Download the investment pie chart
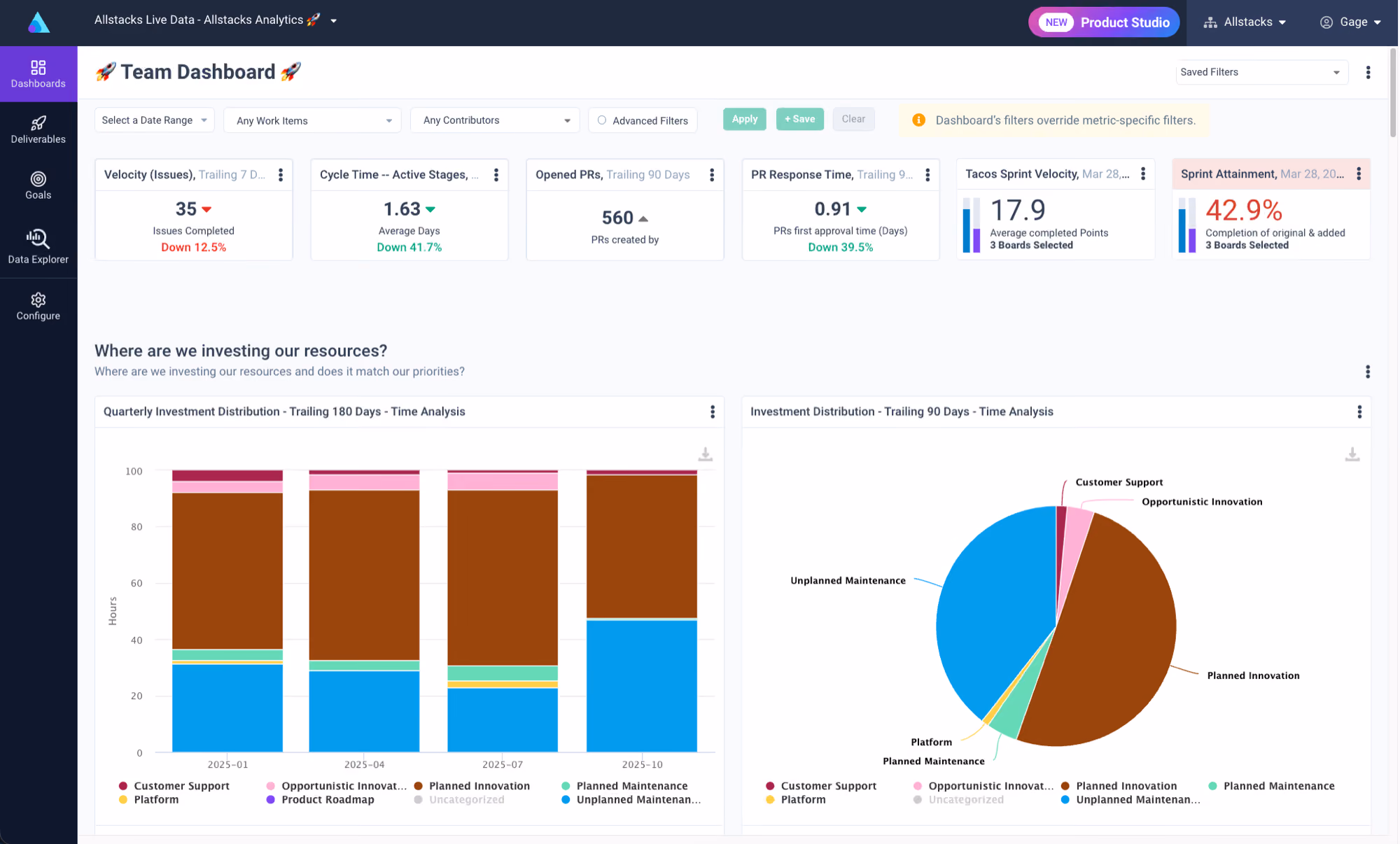Viewport: 1400px width, 844px height. coord(1352,455)
